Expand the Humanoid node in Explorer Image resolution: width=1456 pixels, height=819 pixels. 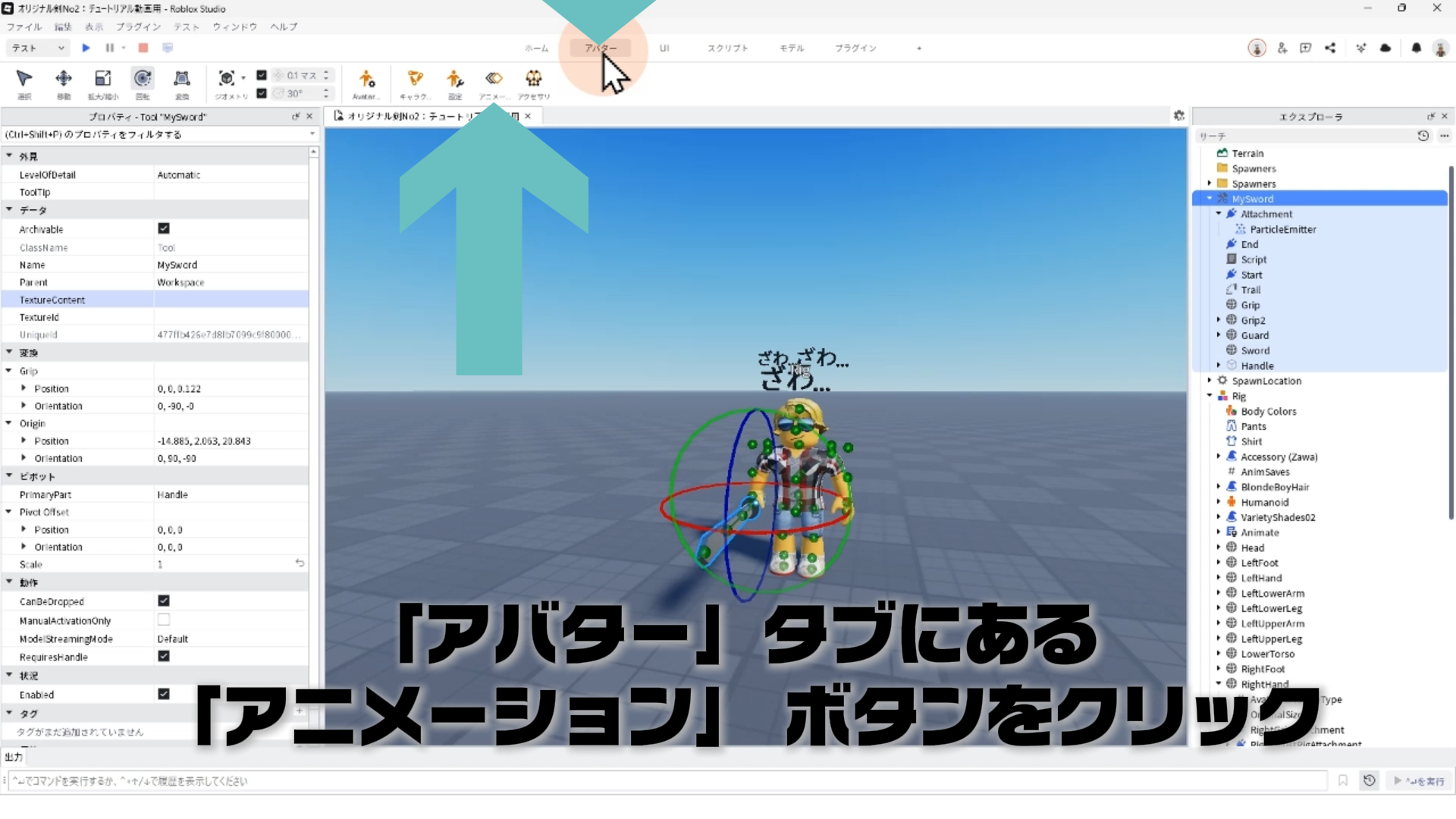pos(1219,502)
